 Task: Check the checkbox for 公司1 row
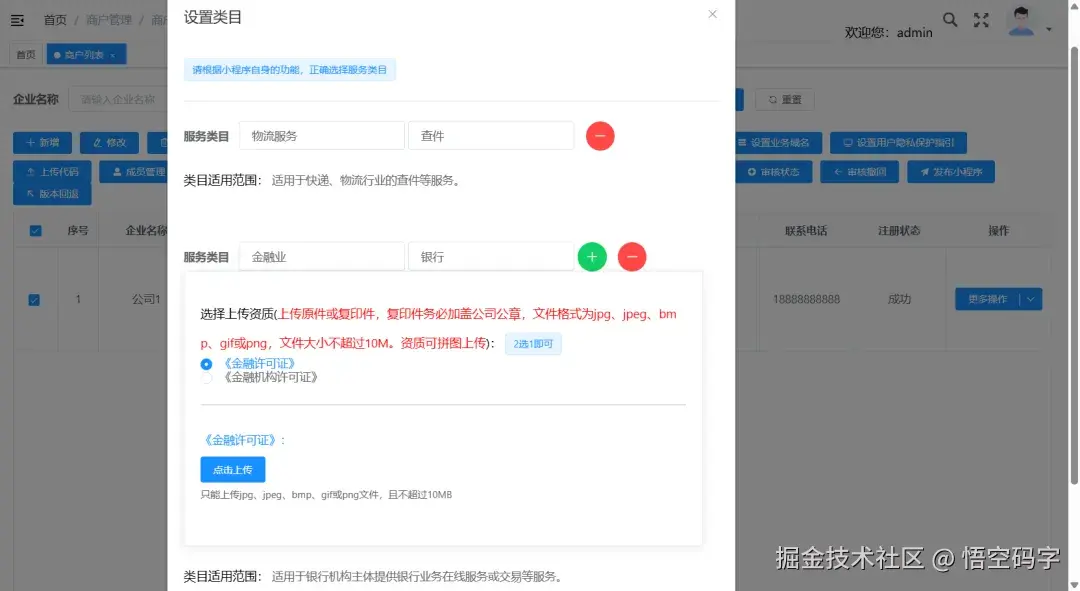click(x=35, y=299)
